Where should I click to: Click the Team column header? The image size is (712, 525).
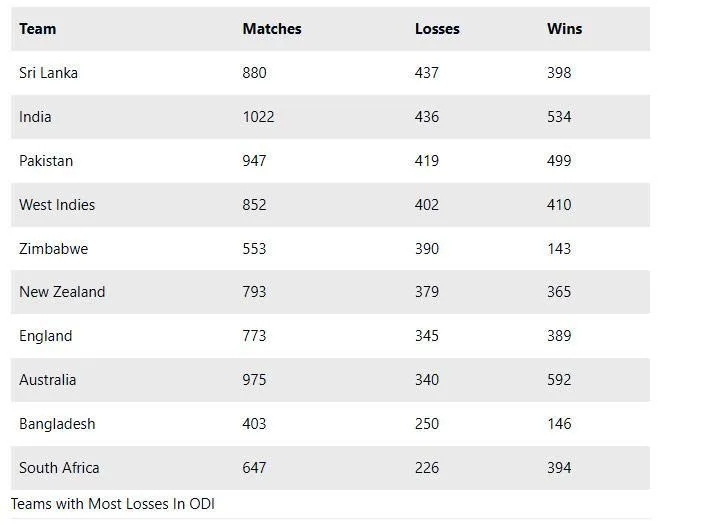(x=38, y=29)
